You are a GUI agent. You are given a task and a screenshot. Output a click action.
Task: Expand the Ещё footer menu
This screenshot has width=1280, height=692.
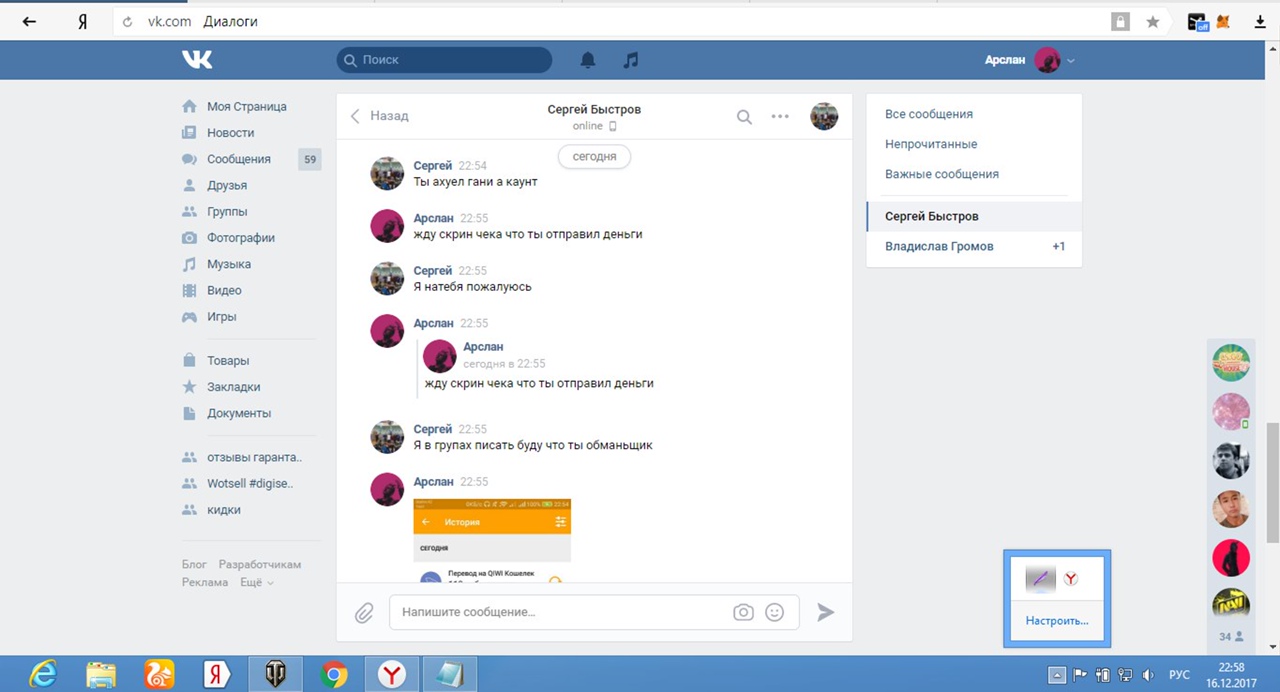[257, 582]
